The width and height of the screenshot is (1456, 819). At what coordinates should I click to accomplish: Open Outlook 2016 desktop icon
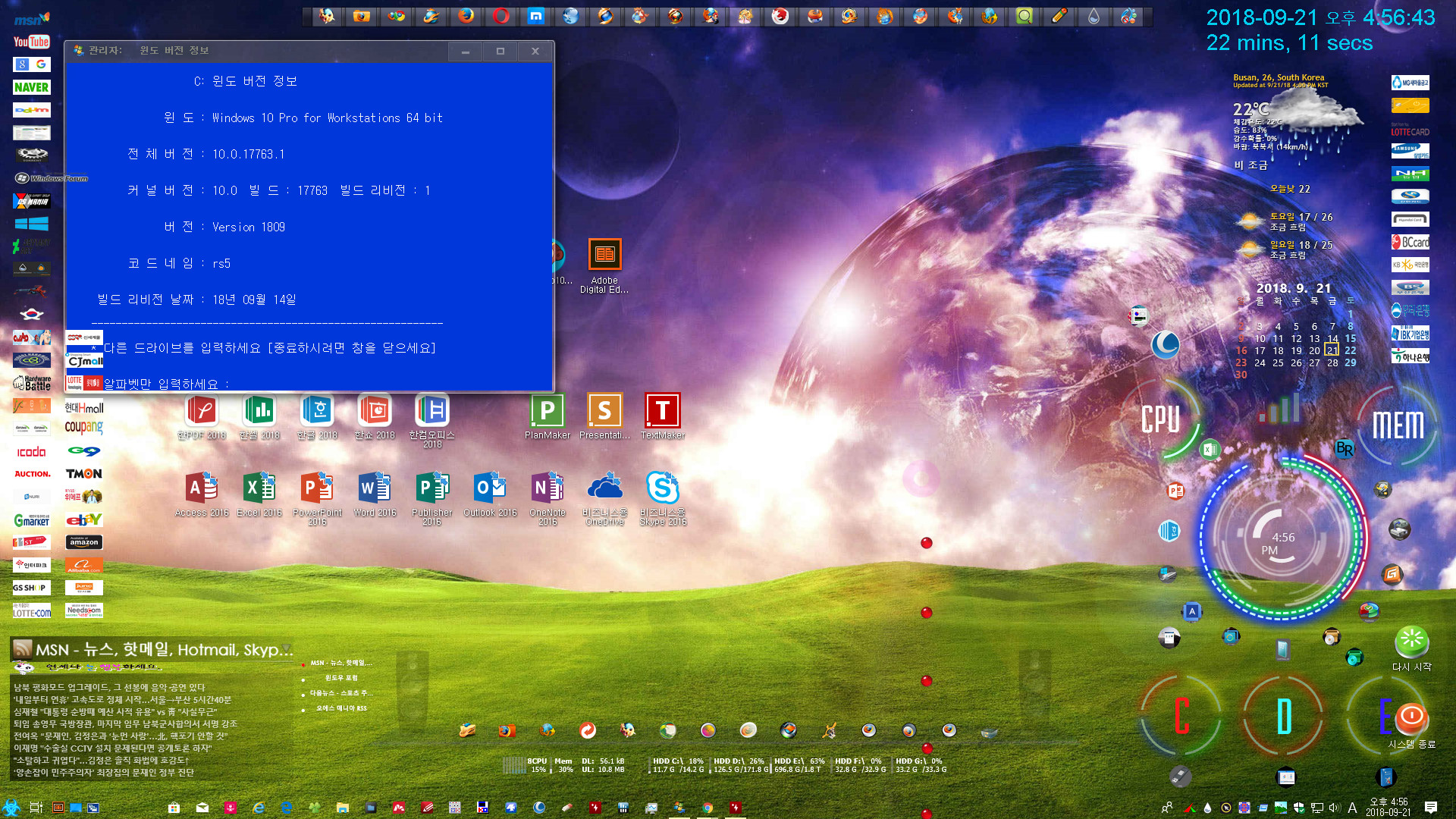pyautogui.click(x=490, y=494)
